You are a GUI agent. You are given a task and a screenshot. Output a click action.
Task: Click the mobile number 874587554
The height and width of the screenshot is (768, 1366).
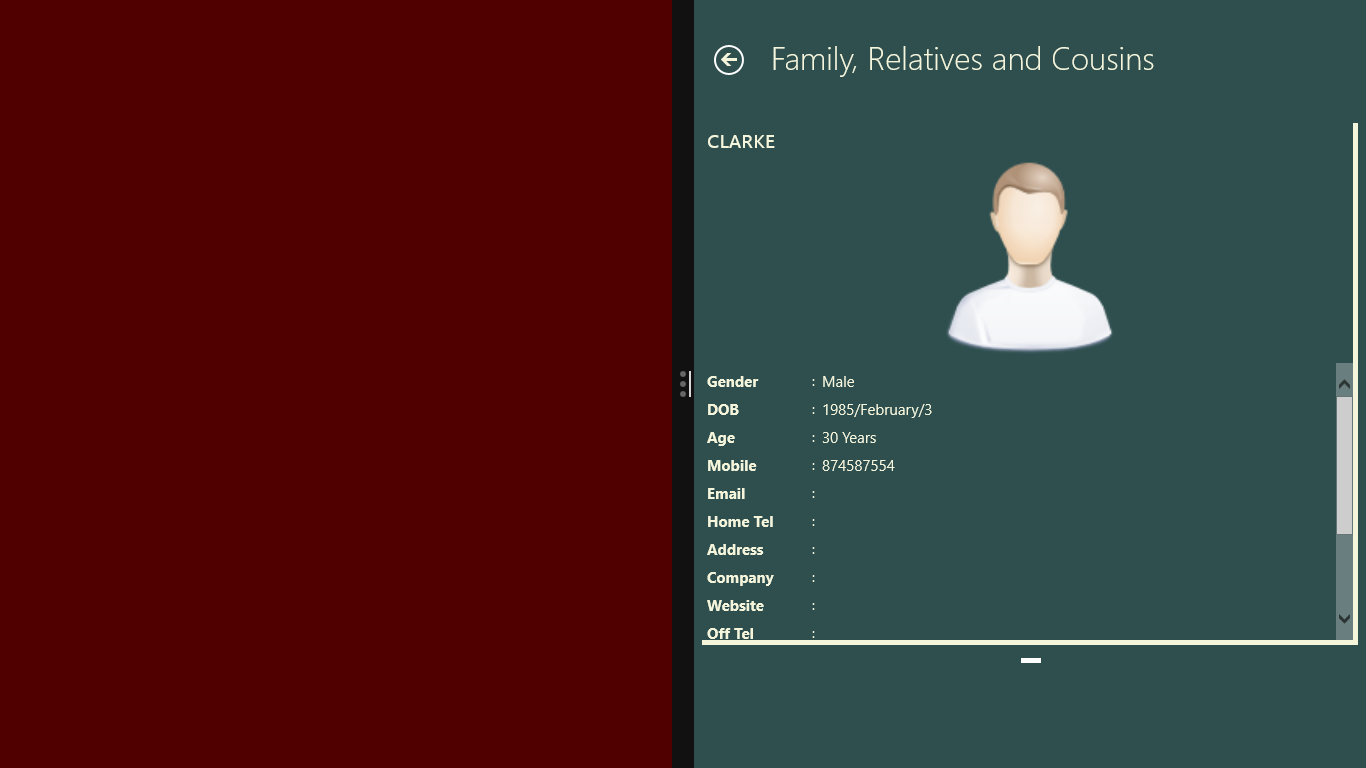click(x=858, y=466)
